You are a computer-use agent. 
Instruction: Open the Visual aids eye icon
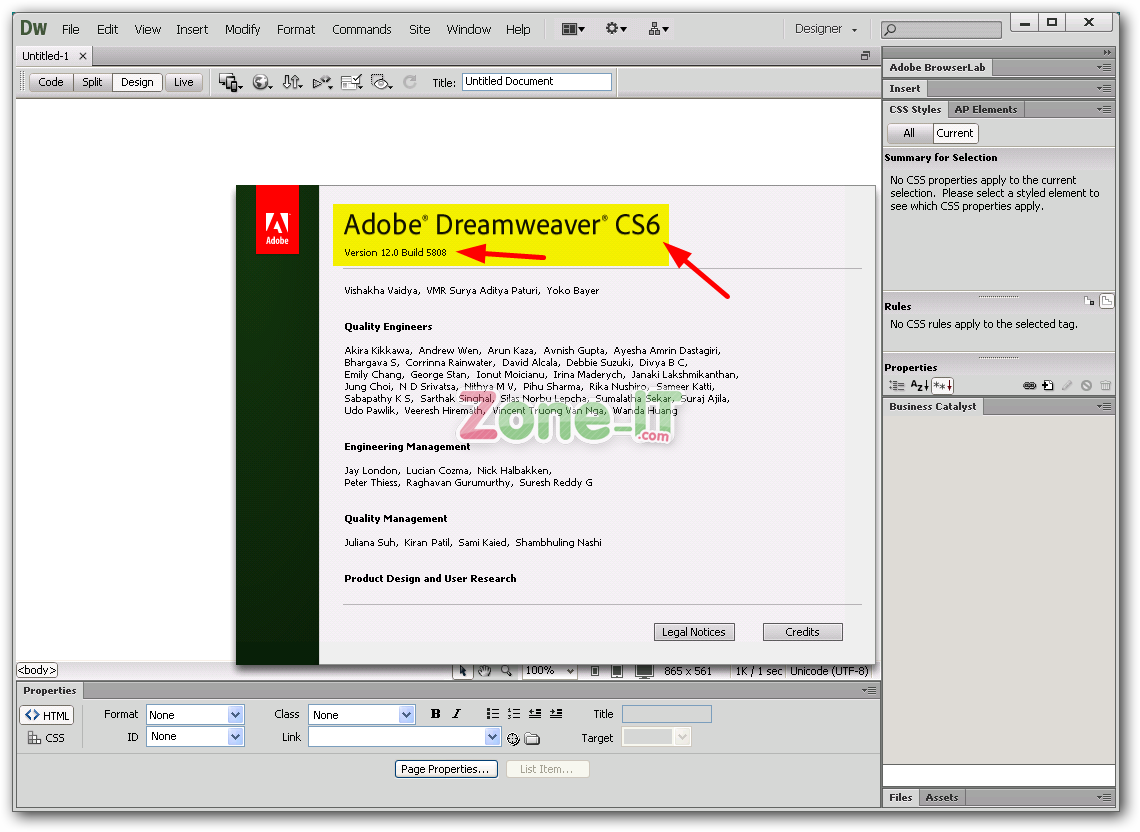tap(382, 82)
